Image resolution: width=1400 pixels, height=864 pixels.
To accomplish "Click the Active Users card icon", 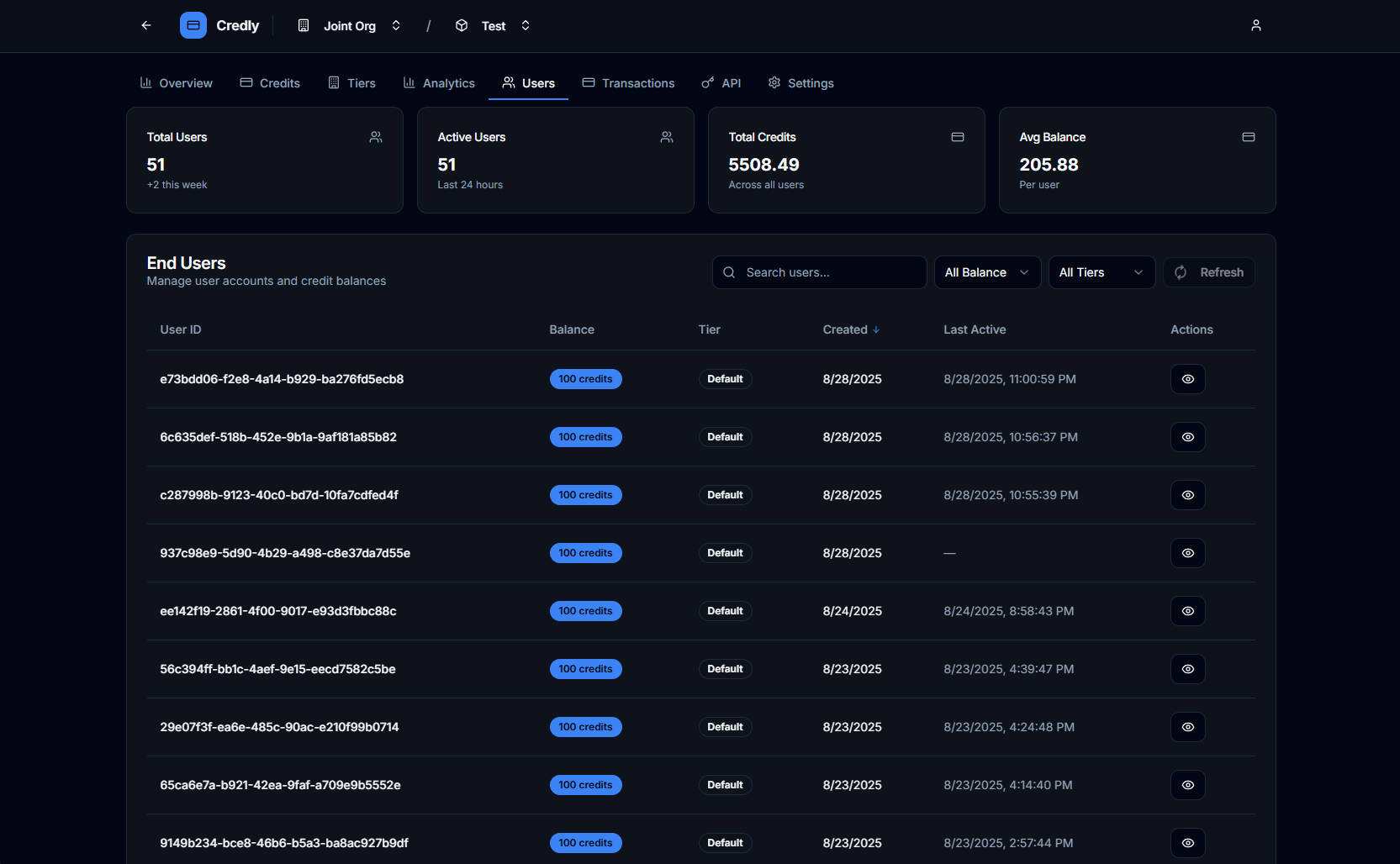I will click(667, 137).
